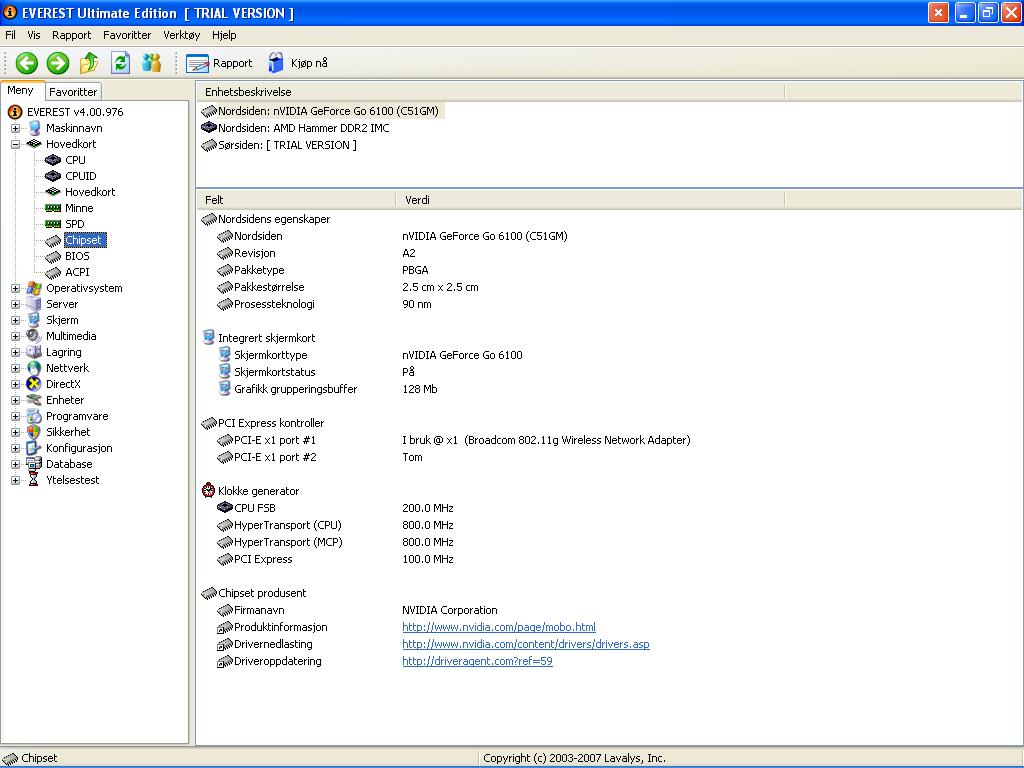Click the PCI-E x1 port #1 row

[x=453, y=440]
